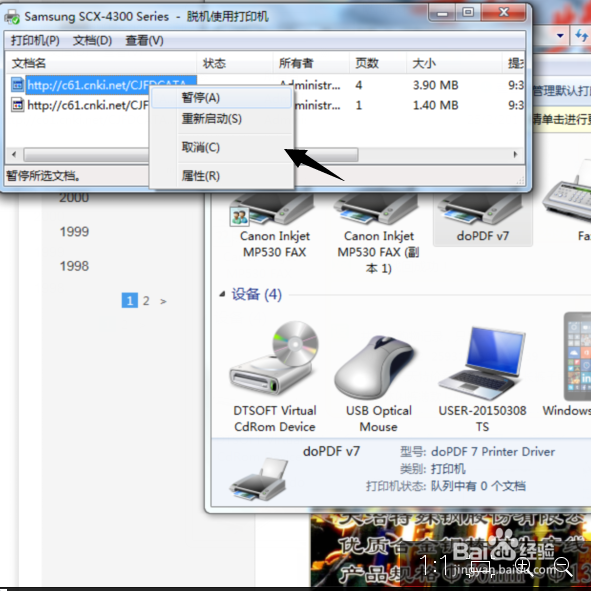Viewport: 591px width, 591px height.
Task: Select the second print job document icon
Action: pos(17,105)
